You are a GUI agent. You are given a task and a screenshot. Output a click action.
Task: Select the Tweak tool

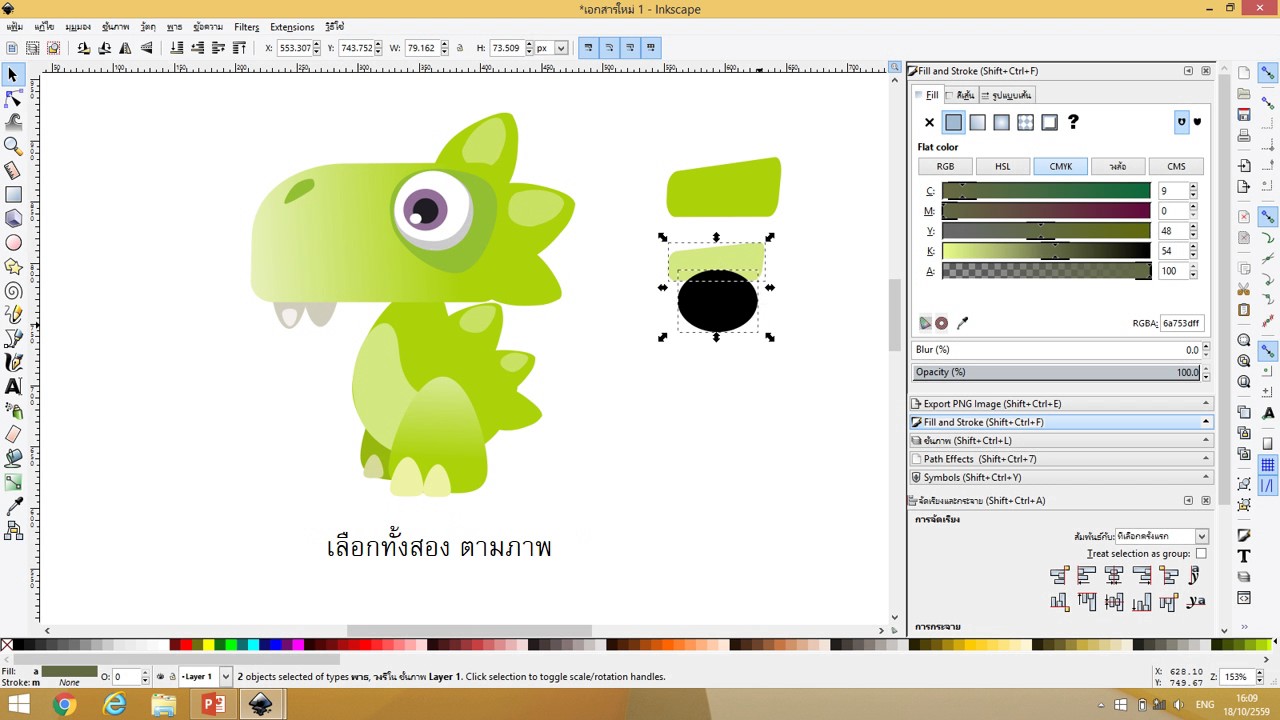pos(14,123)
